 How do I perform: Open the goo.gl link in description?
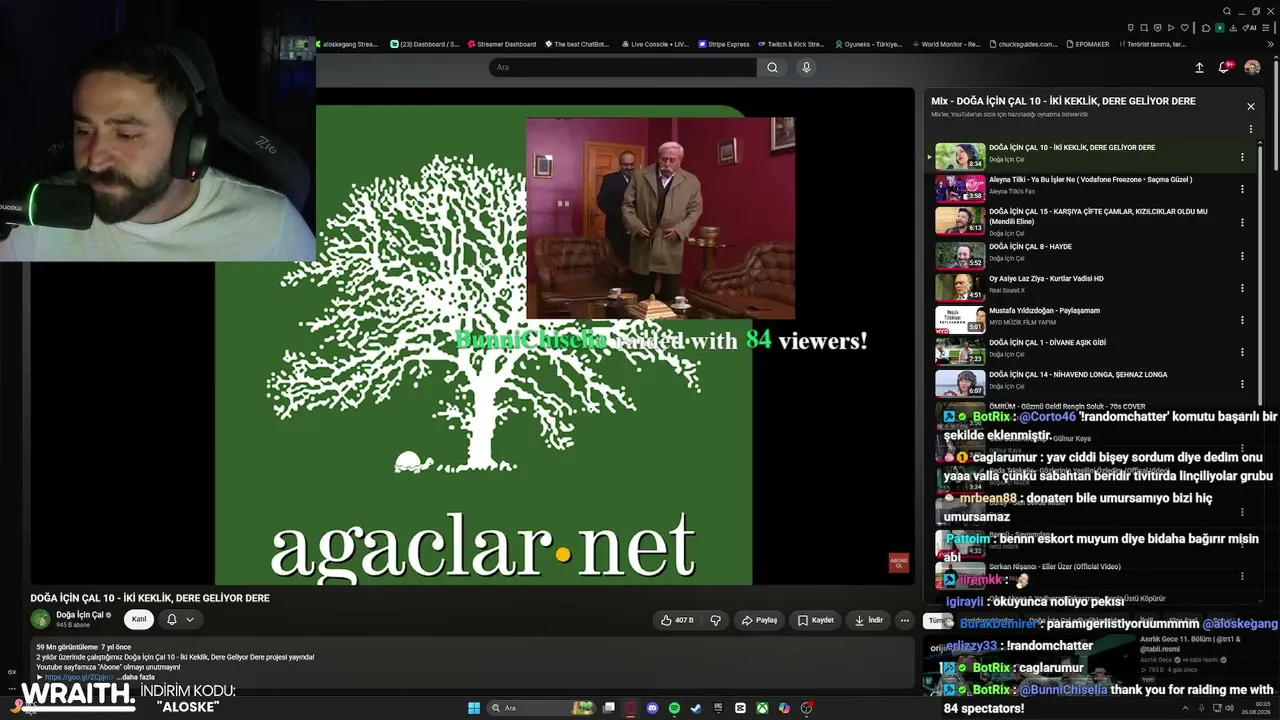click(79, 677)
